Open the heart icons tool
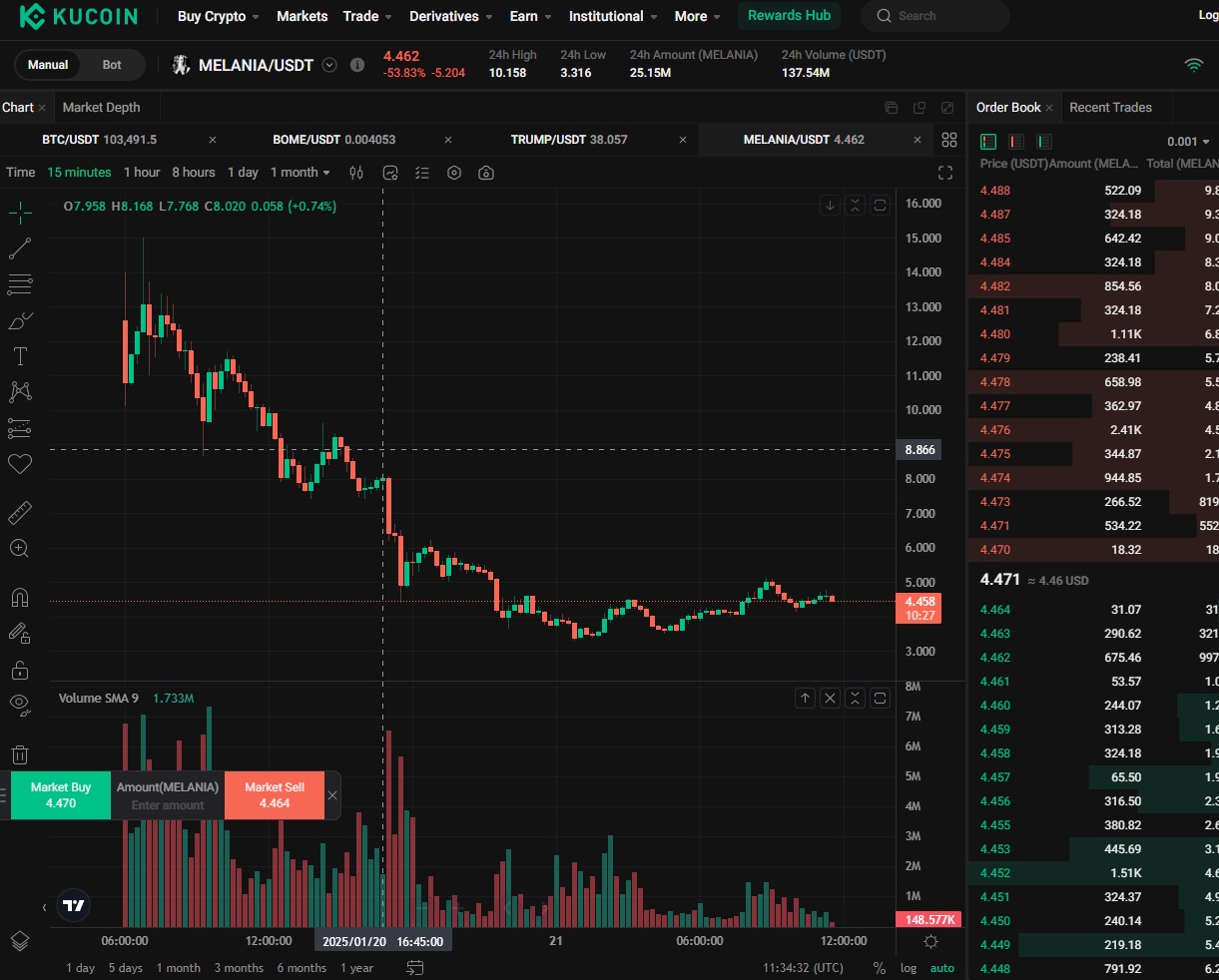Screen dimensions: 1219x980 [x=20, y=464]
